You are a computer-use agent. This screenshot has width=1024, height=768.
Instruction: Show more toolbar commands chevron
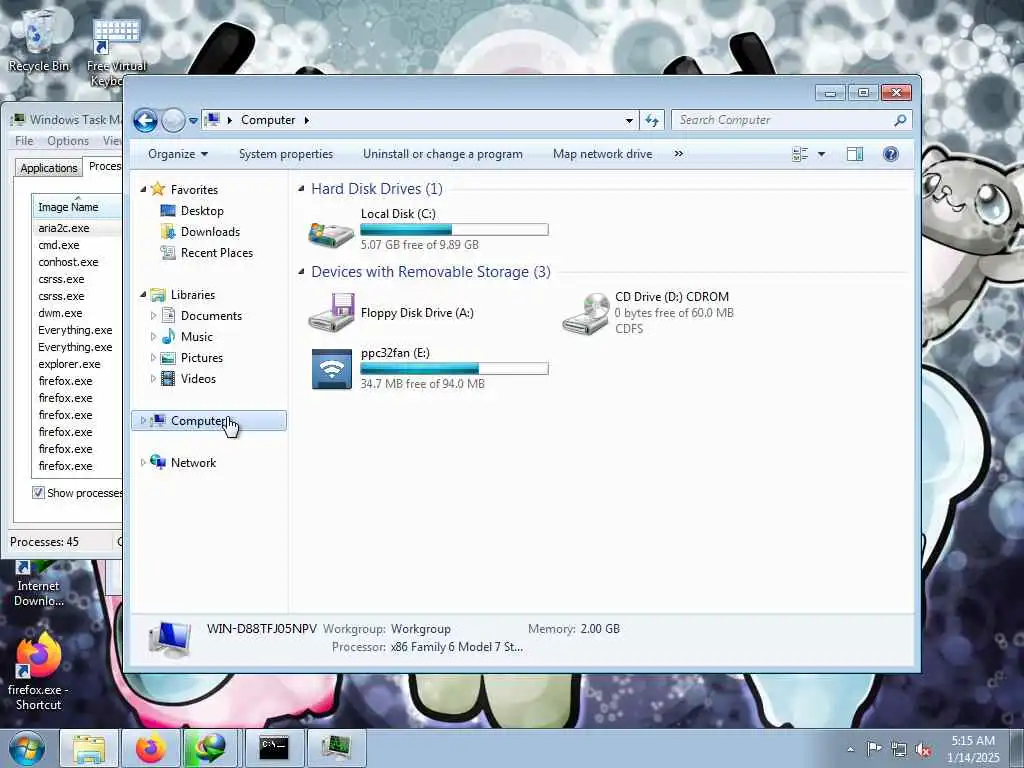click(x=679, y=154)
